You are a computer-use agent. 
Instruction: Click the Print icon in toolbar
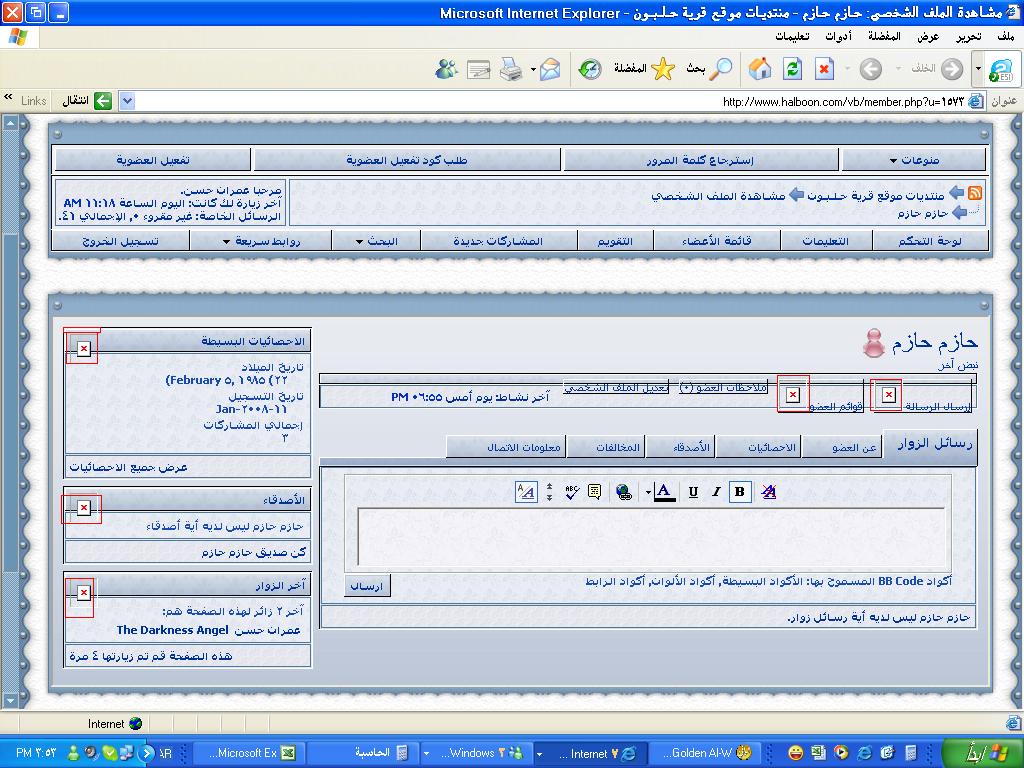coord(511,68)
